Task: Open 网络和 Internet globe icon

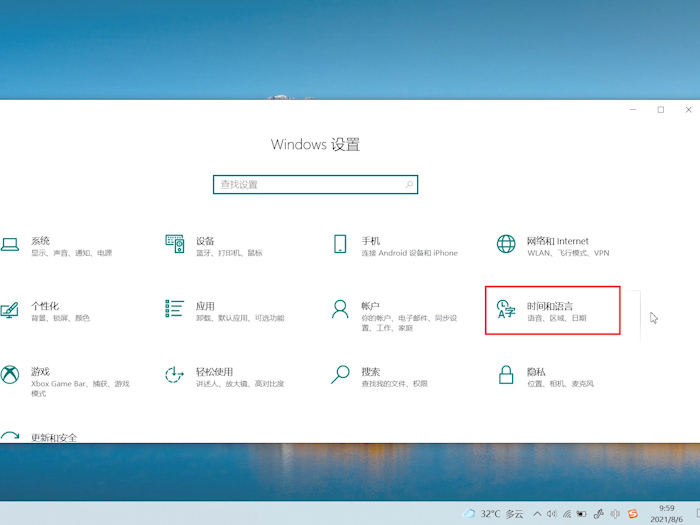Action: pyautogui.click(x=506, y=244)
